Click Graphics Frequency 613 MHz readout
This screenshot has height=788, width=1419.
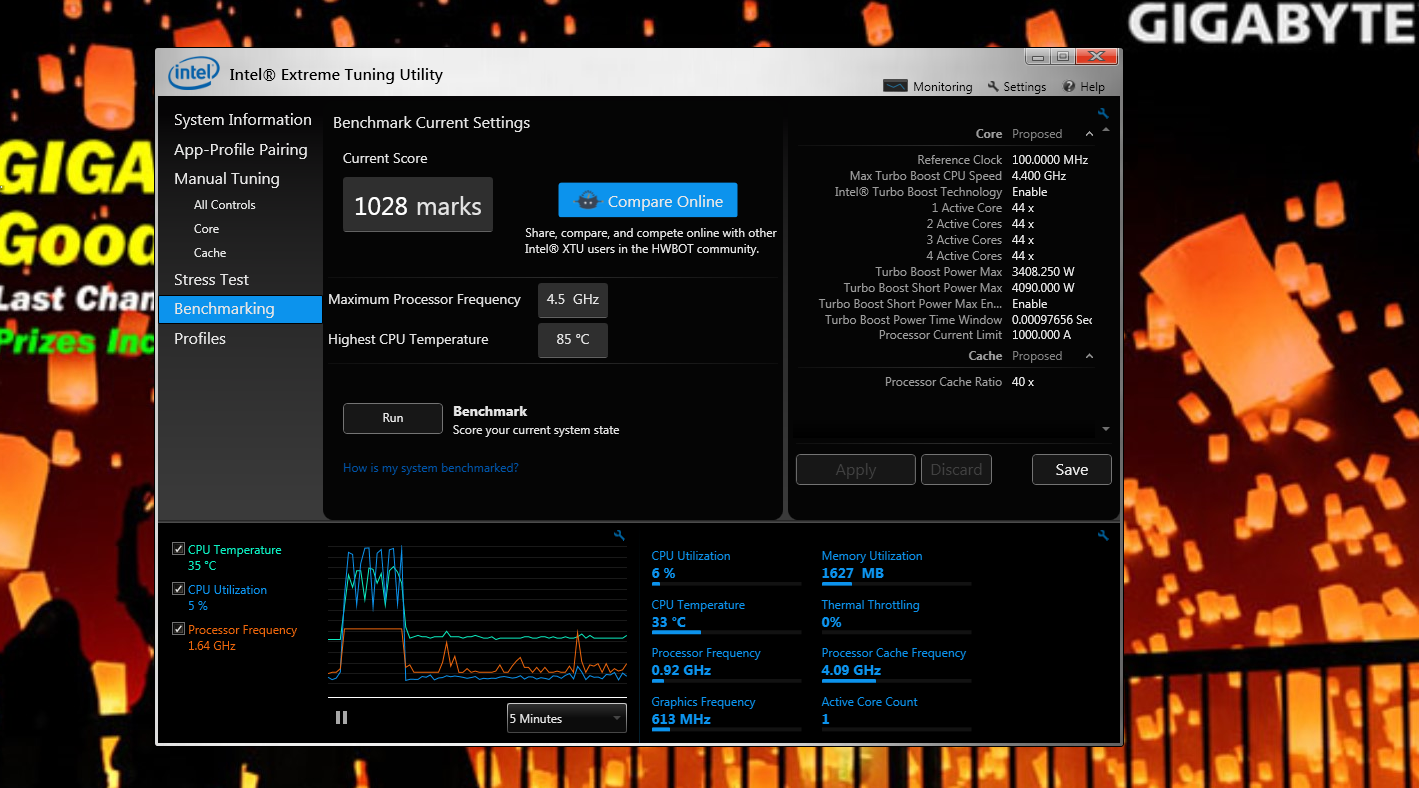pyautogui.click(x=681, y=719)
